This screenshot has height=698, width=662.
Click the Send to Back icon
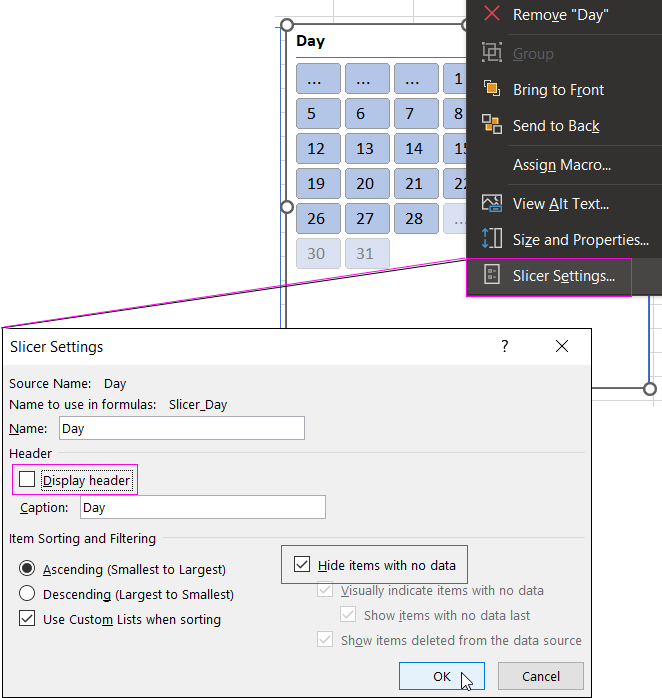[491, 125]
